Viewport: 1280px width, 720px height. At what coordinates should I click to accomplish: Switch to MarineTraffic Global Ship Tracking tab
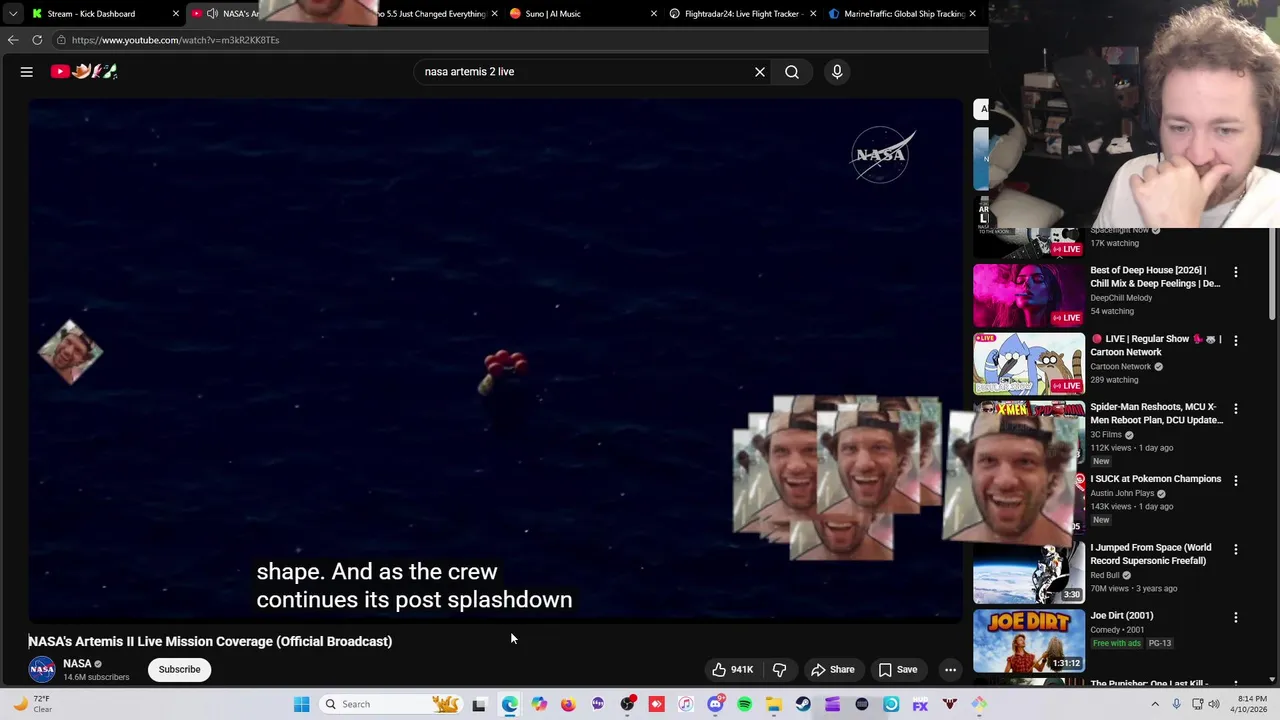[x=903, y=14]
